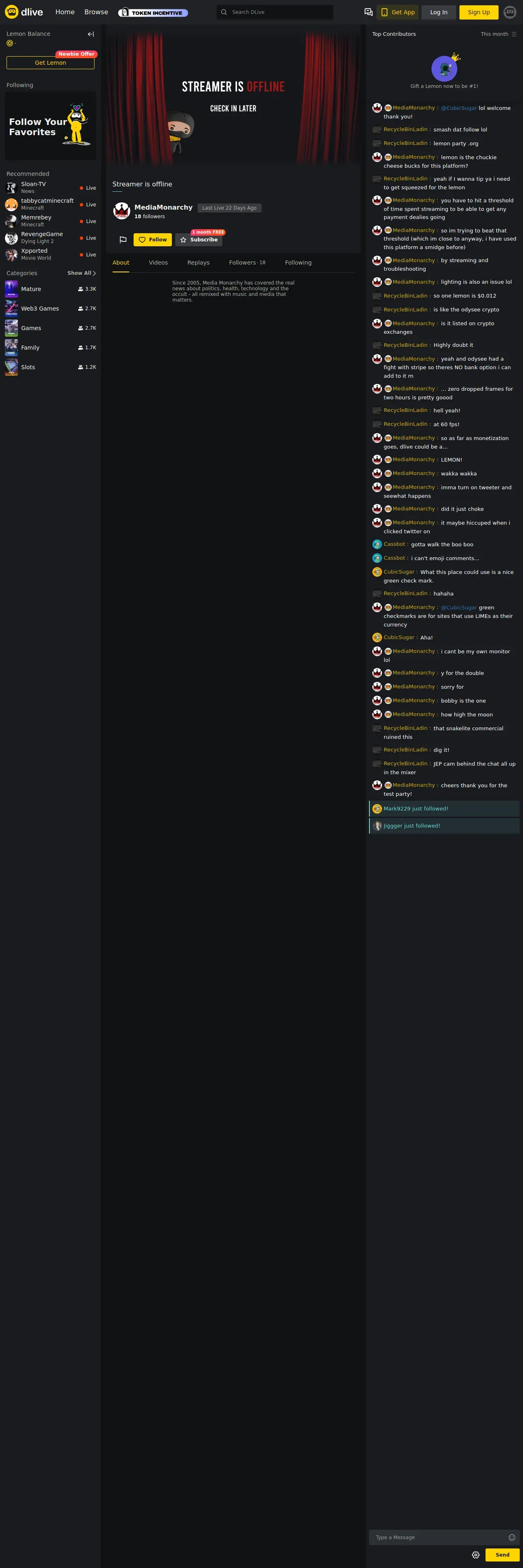Open the Games category row
This screenshot has width=523, height=1568.
click(51, 328)
